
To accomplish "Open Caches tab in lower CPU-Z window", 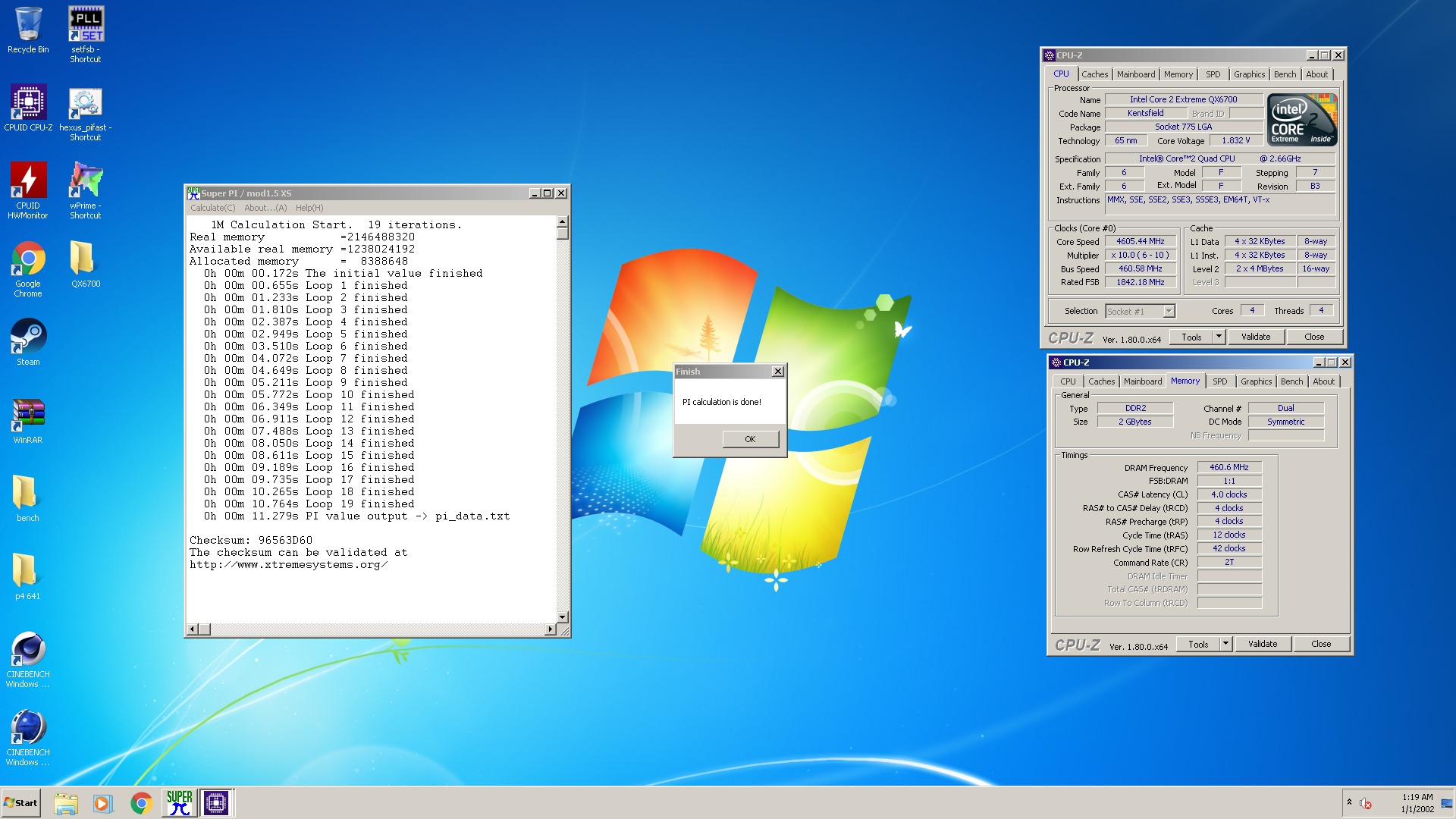I will click(x=1102, y=381).
